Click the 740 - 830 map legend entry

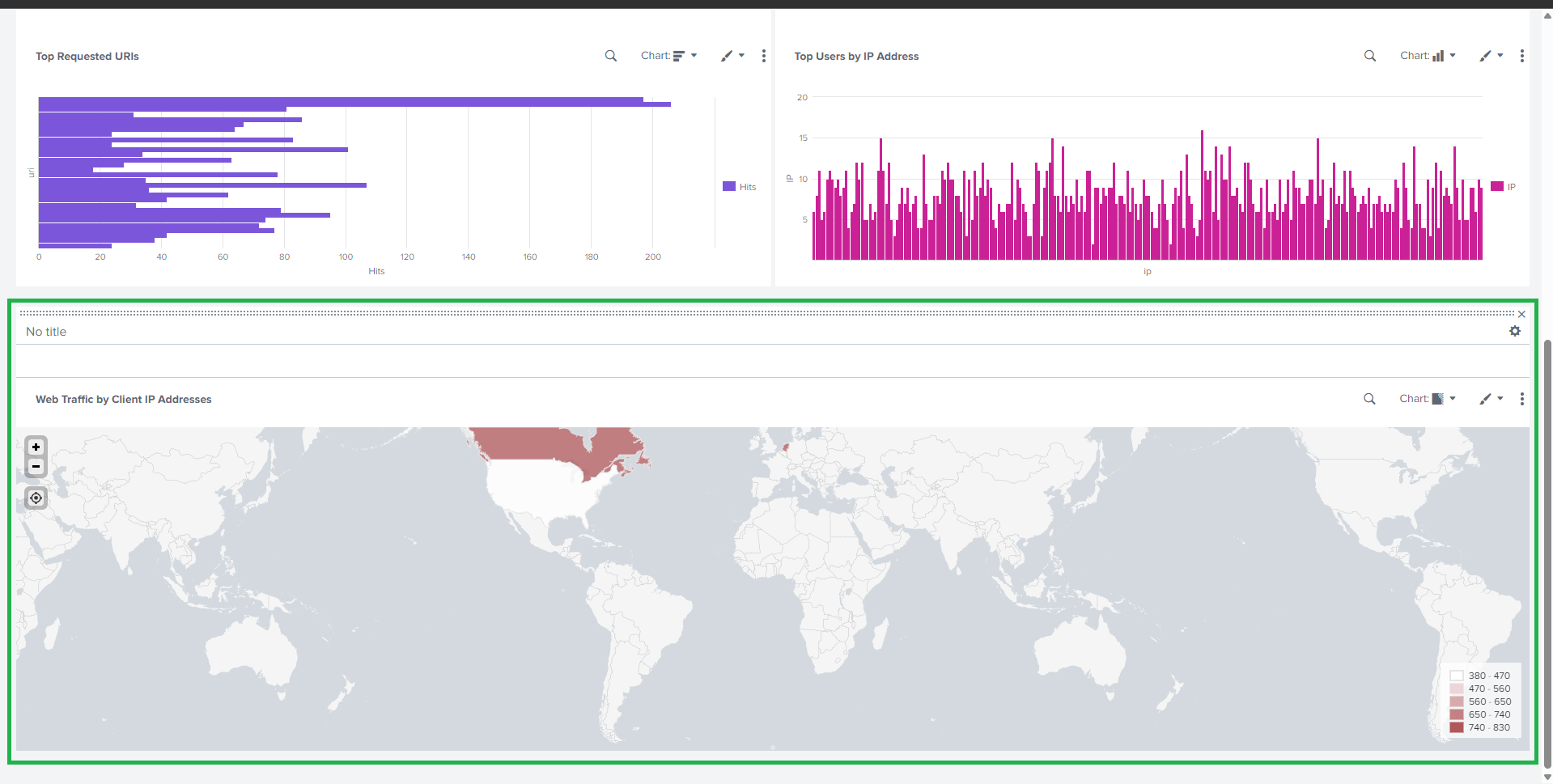tap(1480, 727)
